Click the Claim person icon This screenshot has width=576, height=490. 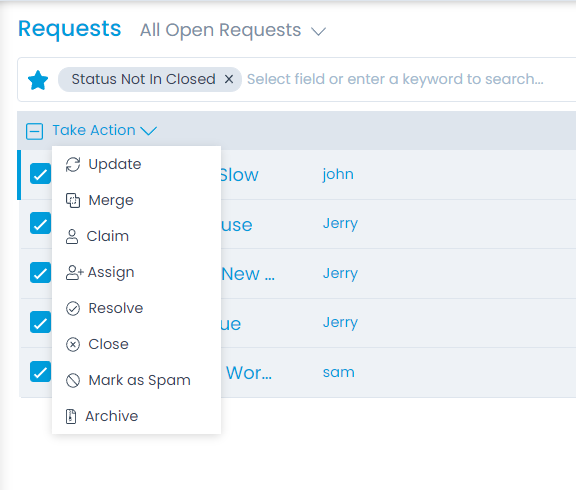coord(72,237)
